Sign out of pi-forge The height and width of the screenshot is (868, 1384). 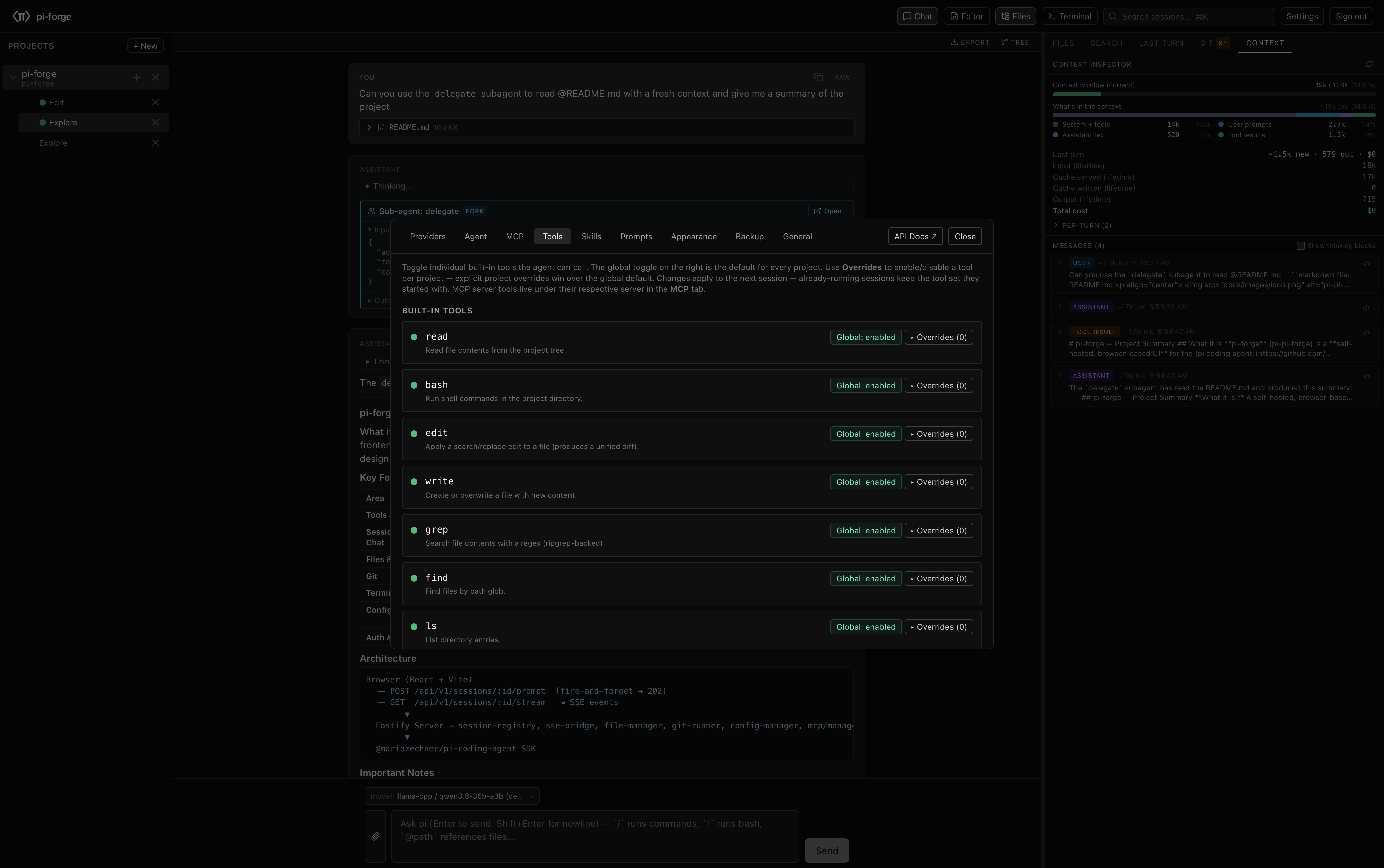coord(1351,16)
